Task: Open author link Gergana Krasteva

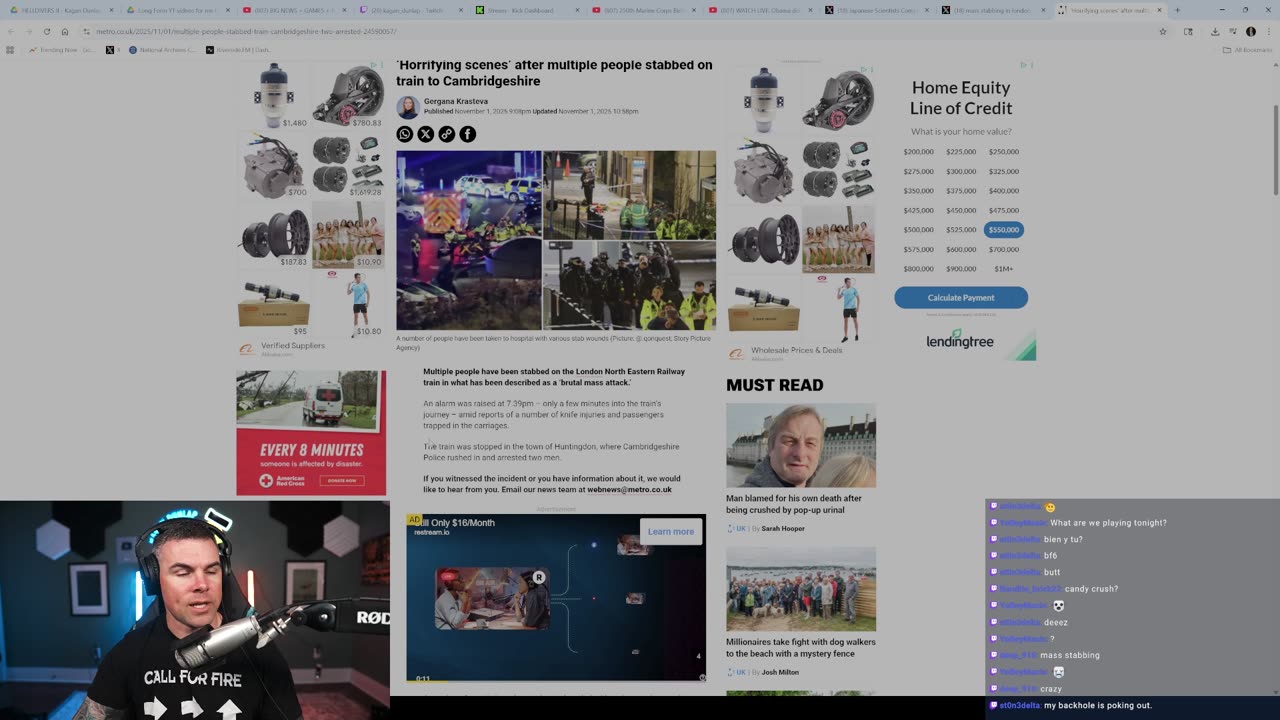Action: (x=456, y=101)
